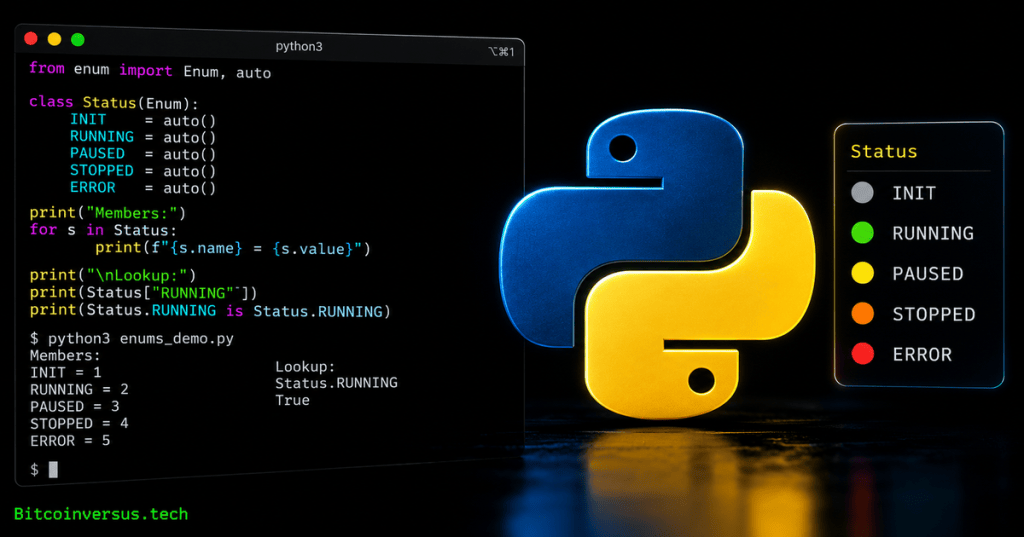1024x537 pixels.
Task: Click the 'class Status(Enum):' line
Action: (114, 103)
